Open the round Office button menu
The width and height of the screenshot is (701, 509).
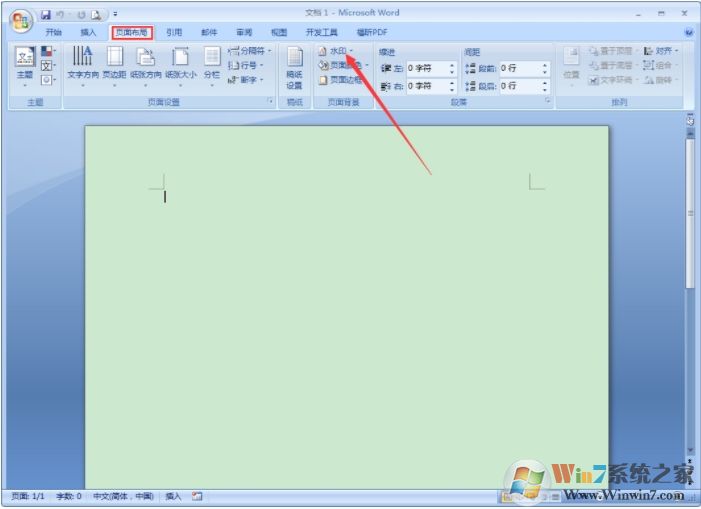tap(21, 21)
